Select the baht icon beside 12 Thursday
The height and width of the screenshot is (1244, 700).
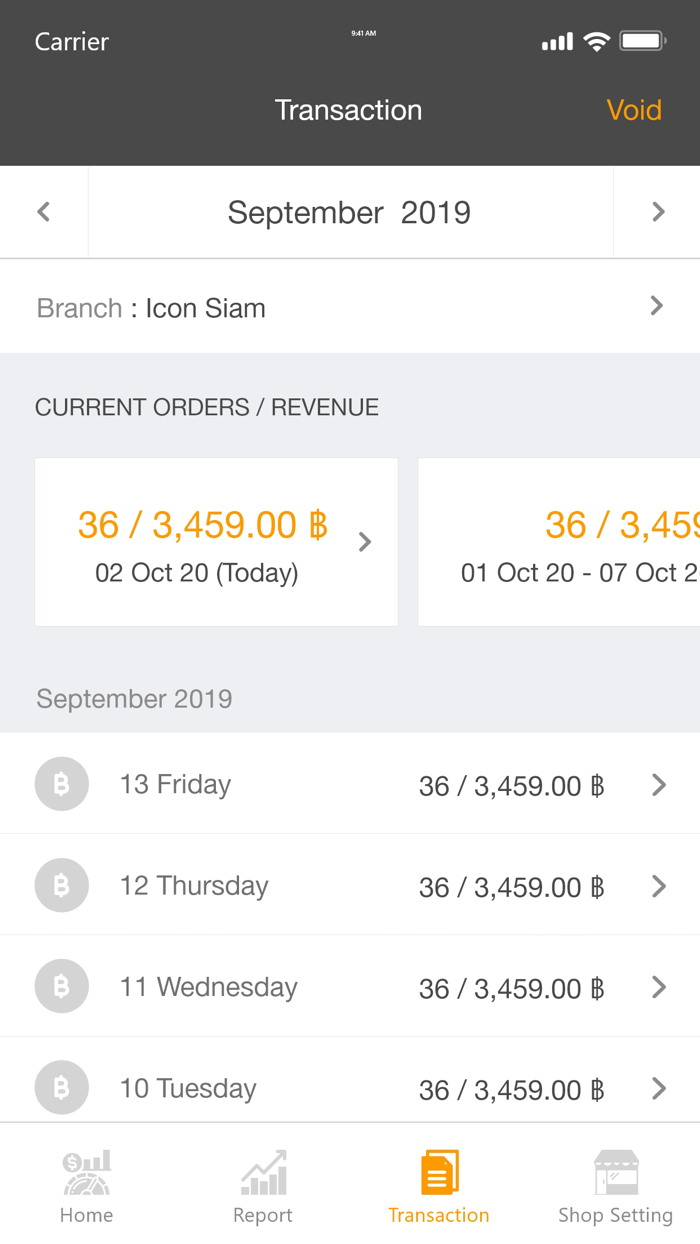[x=61, y=885]
